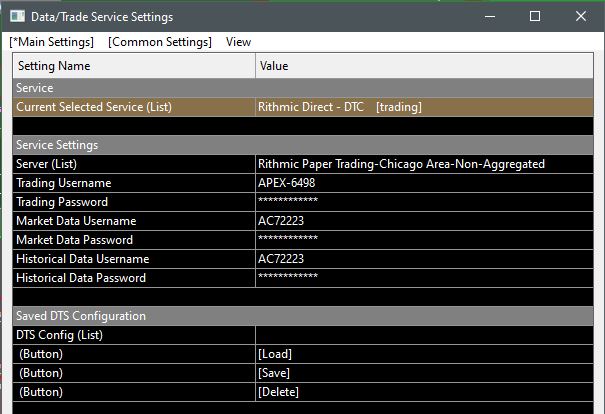Select the Historical Data Password label
The height and width of the screenshot is (414, 605).
[x=81, y=278]
